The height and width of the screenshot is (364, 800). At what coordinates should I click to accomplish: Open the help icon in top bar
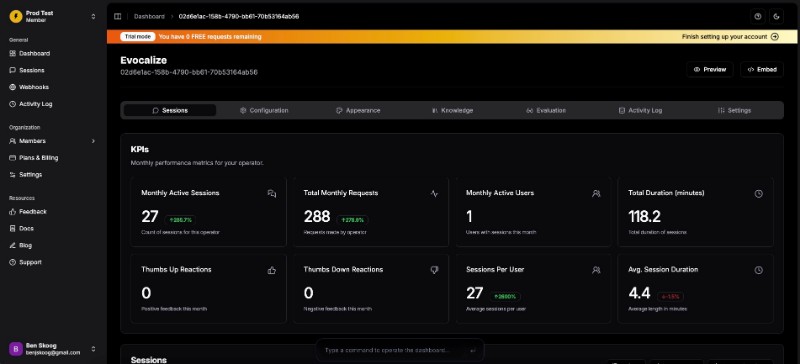click(758, 16)
